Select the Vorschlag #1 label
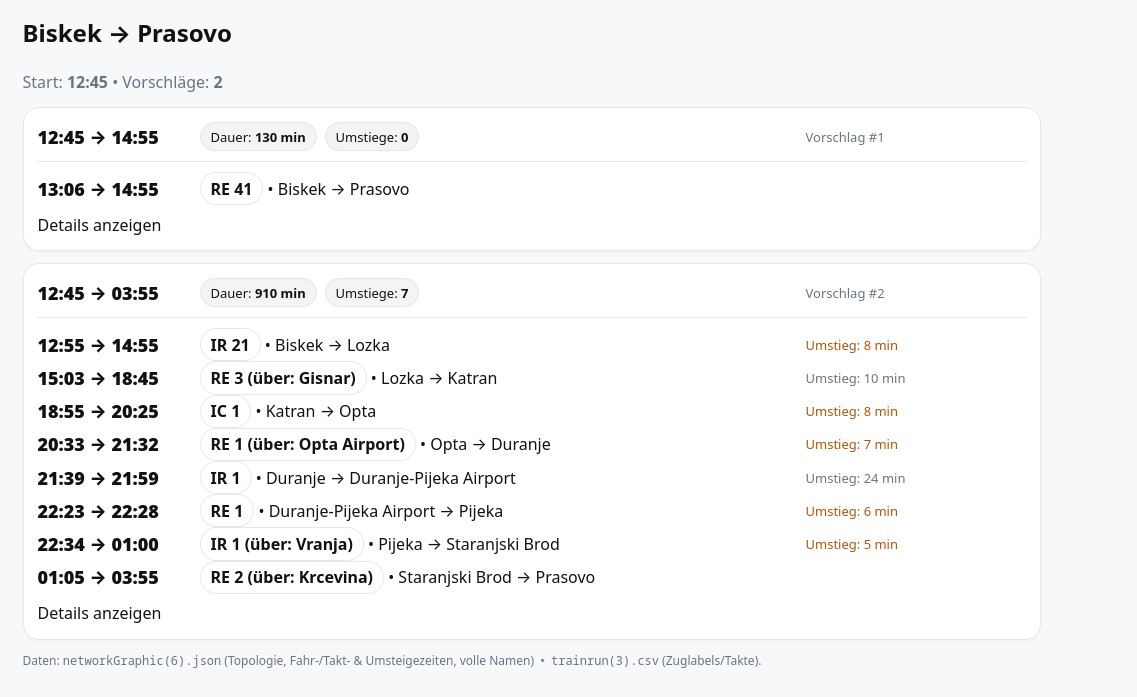The image size is (1137, 697). tap(844, 137)
